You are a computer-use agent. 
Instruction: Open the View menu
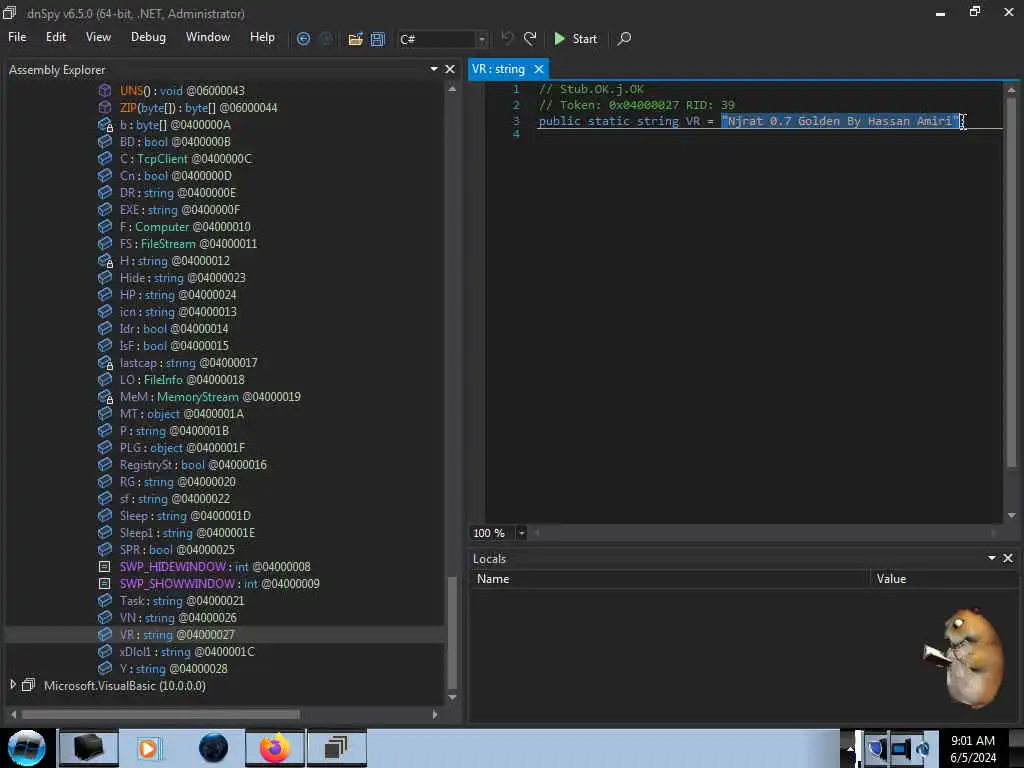(x=98, y=37)
